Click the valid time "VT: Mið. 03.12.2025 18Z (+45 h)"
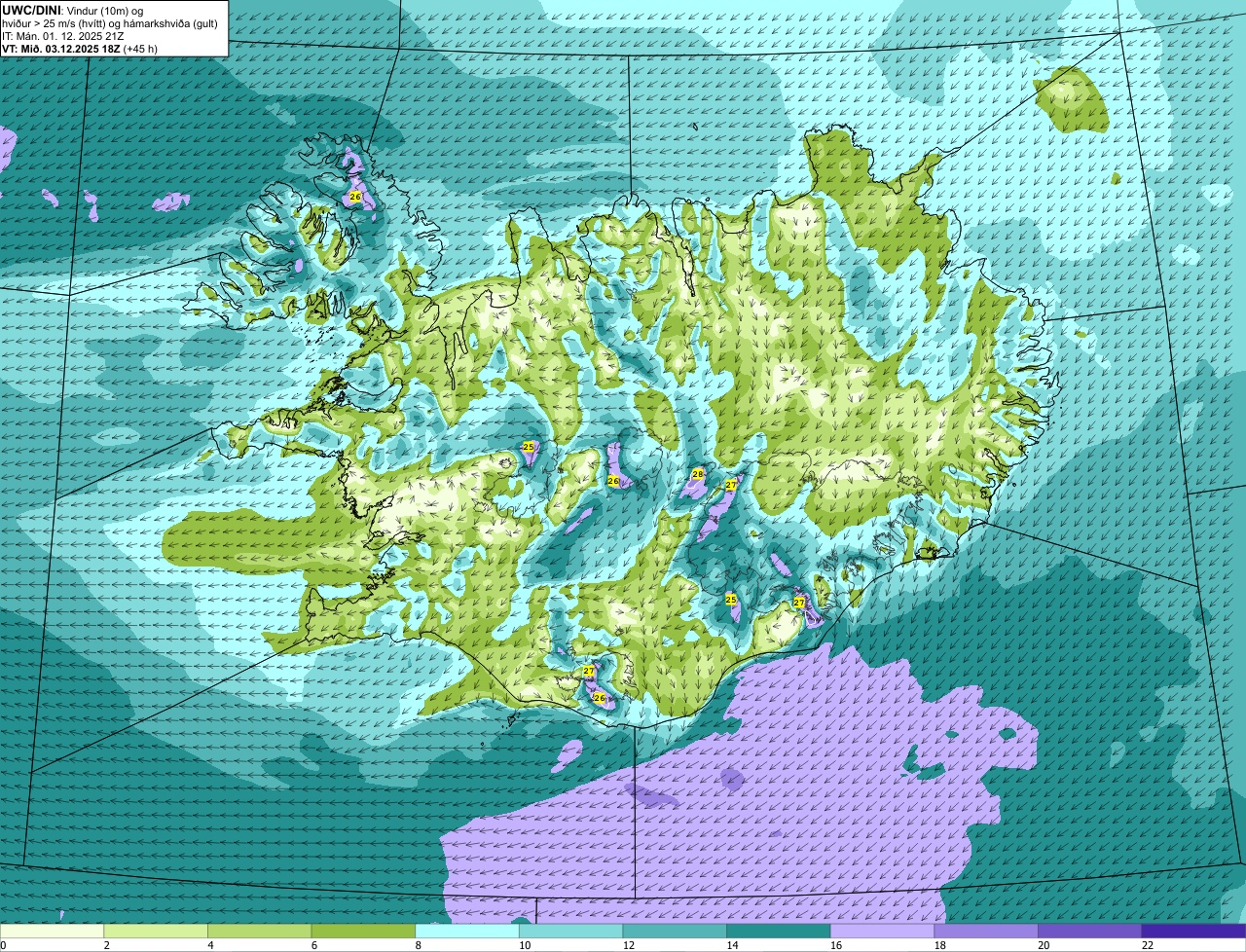This screenshot has height=952, width=1246. (x=80, y=49)
